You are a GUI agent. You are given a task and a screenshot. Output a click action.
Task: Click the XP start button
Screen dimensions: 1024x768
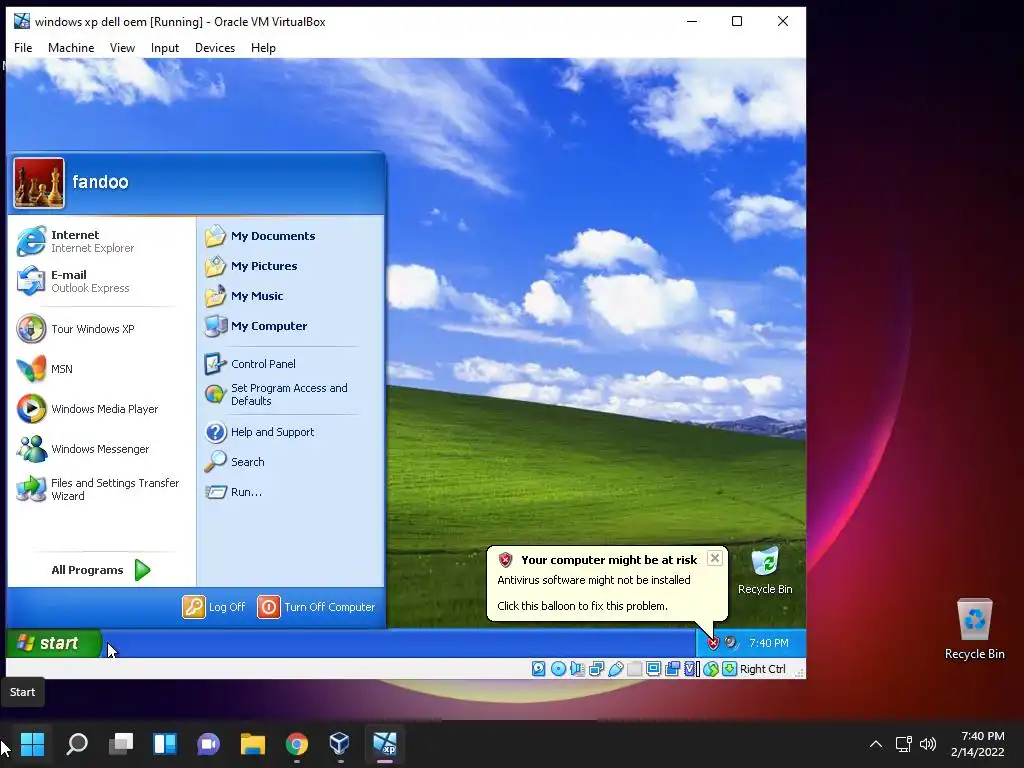[x=54, y=643]
